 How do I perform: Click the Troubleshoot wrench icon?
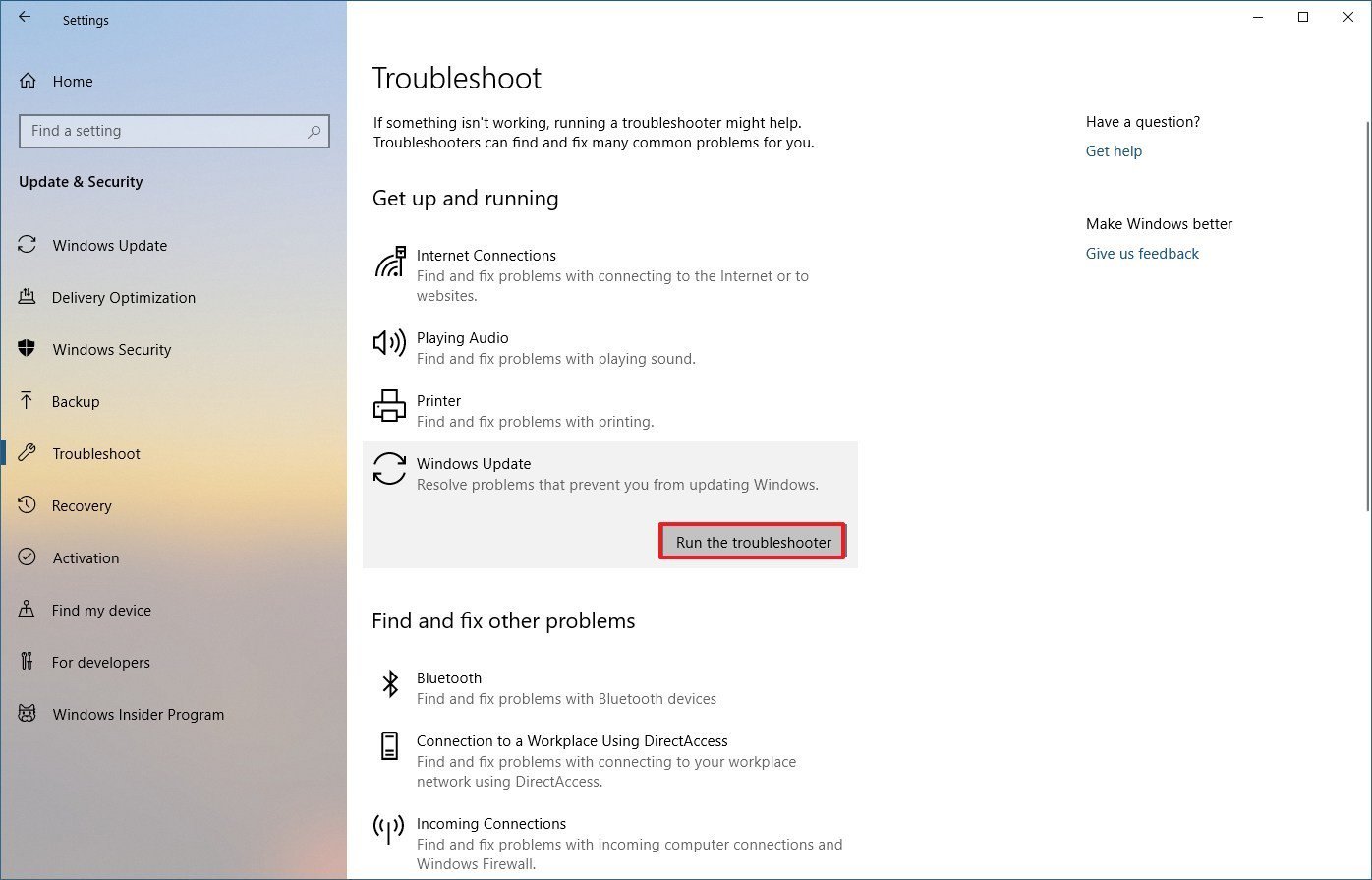28,453
